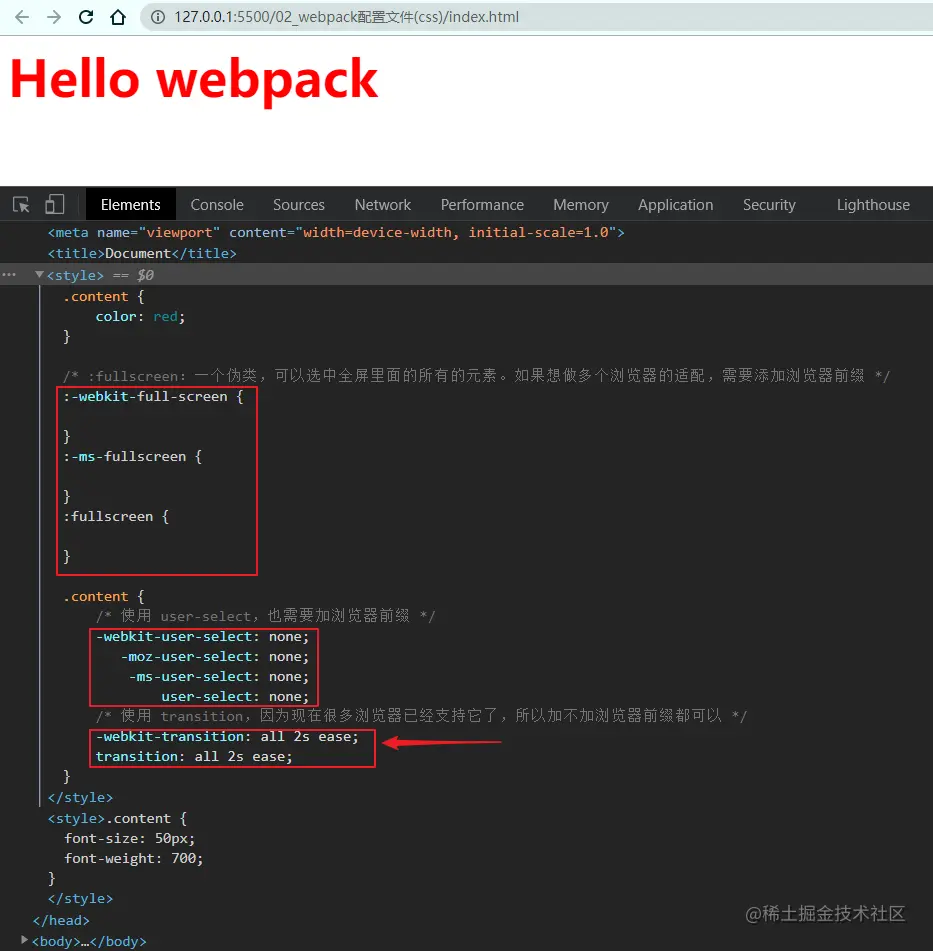This screenshot has height=951, width=933.
Task: Click the unprefixed transition: all 2s ease line
Action: [x=194, y=757]
